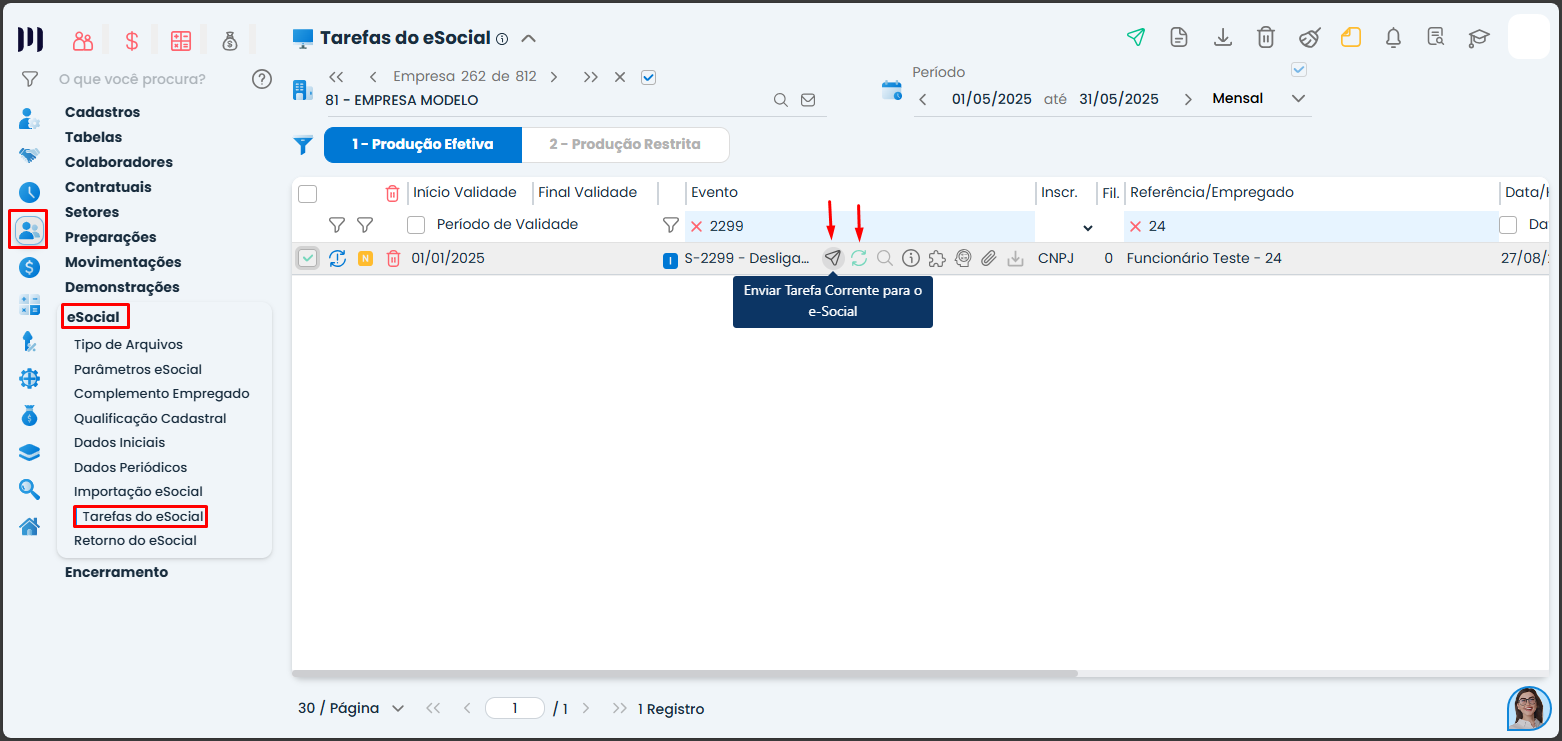This screenshot has width=1562, height=741.
Task: Go to the next company with single arrow
Action: pyautogui.click(x=554, y=77)
